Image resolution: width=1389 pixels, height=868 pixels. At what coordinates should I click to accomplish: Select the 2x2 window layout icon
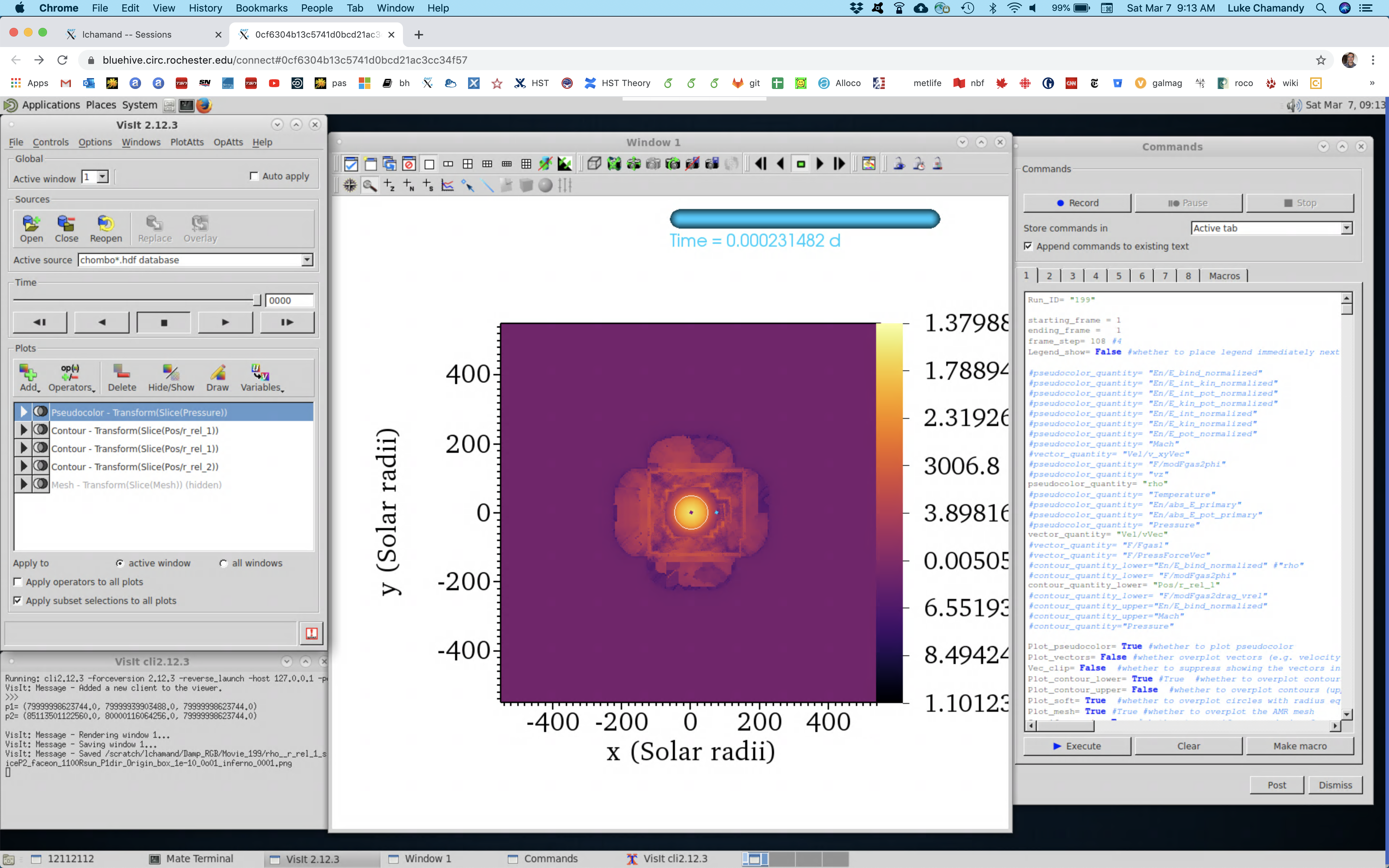pyautogui.click(x=468, y=164)
